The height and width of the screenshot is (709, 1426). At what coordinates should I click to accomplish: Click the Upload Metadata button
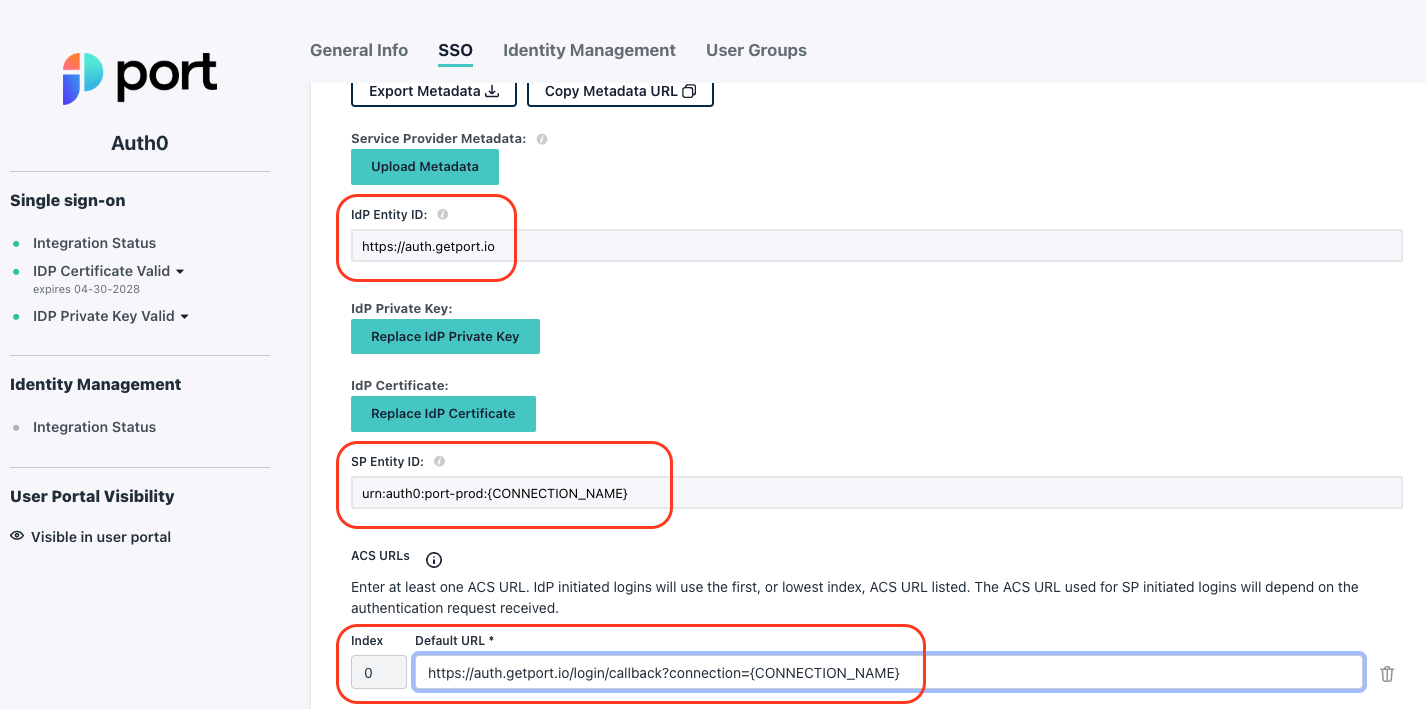click(x=424, y=166)
